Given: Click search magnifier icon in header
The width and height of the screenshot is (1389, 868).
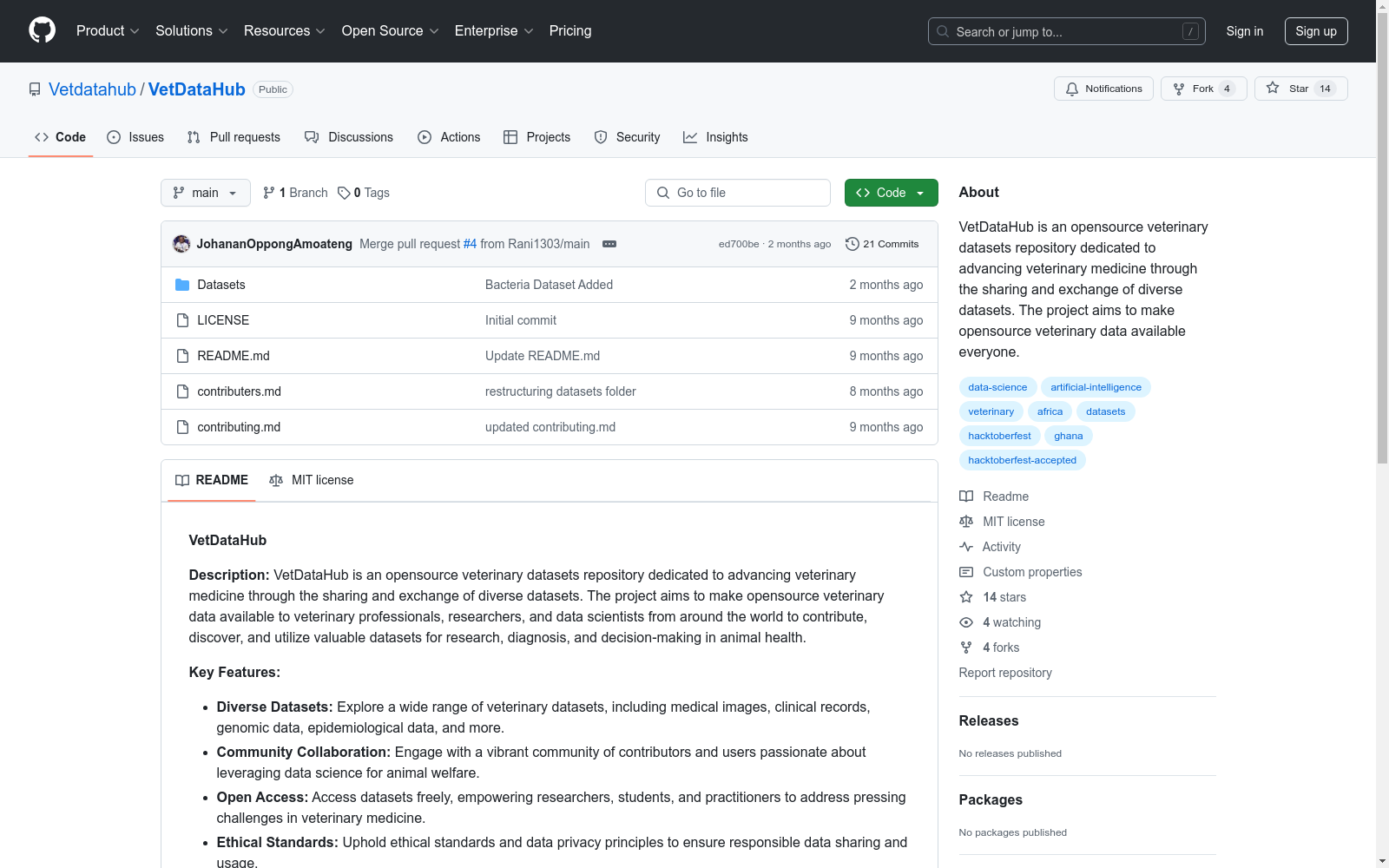Looking at the screenshot, I should [943, 31].
